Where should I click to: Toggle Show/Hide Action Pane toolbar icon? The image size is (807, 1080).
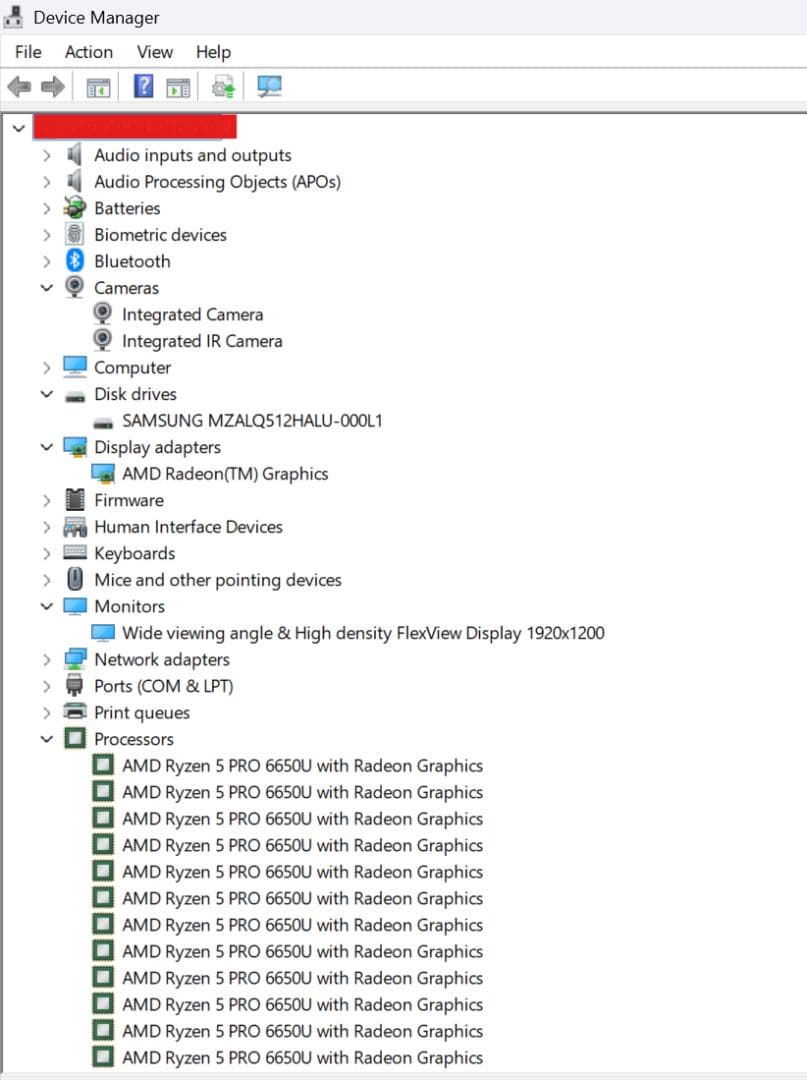coord(178,87)
